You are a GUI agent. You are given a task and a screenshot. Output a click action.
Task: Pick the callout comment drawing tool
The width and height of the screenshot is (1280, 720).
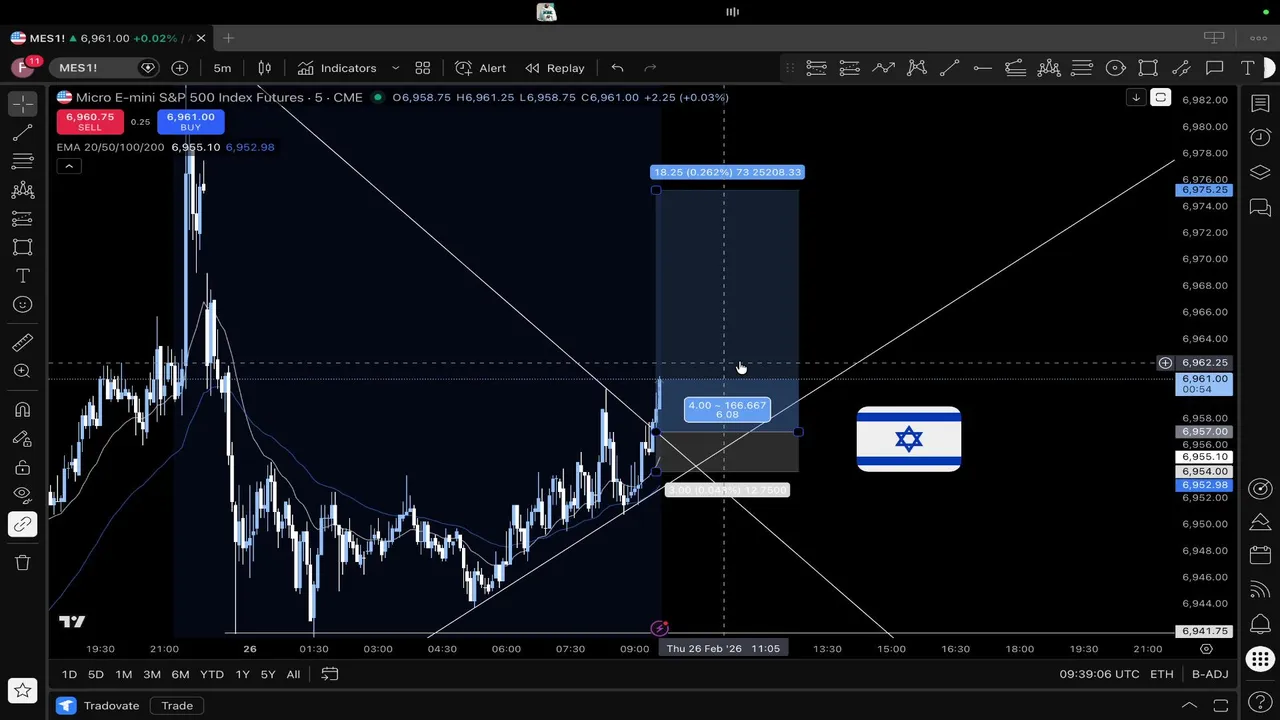(x=1215, y=68)
